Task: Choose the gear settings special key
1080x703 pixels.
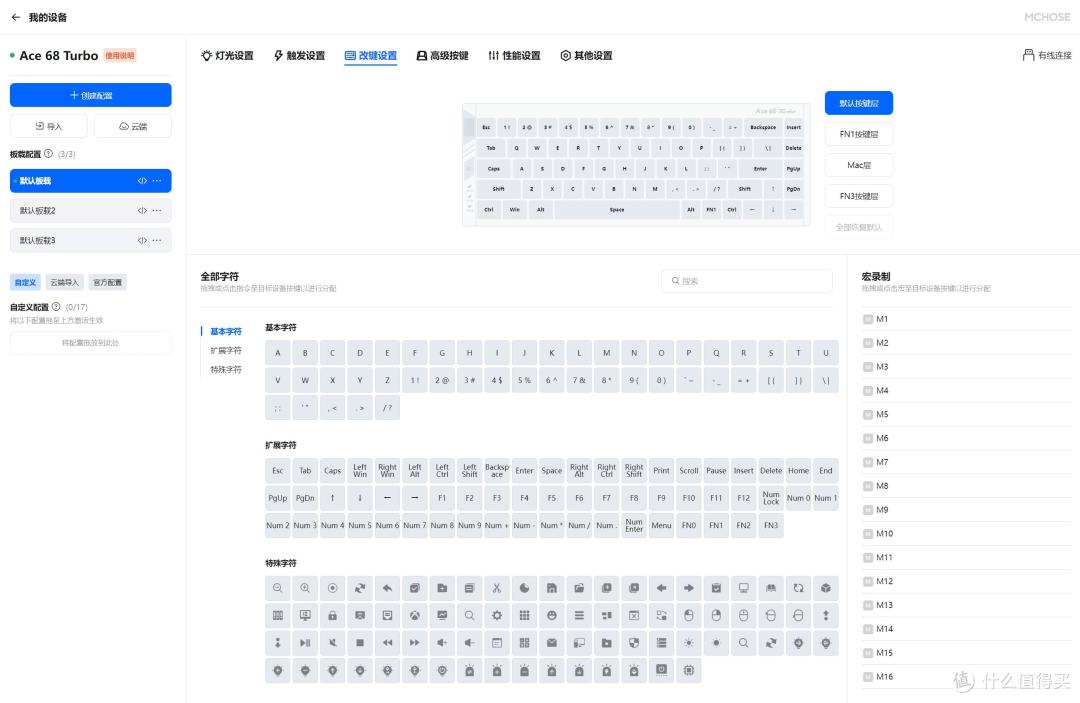Action: [497, 616]
